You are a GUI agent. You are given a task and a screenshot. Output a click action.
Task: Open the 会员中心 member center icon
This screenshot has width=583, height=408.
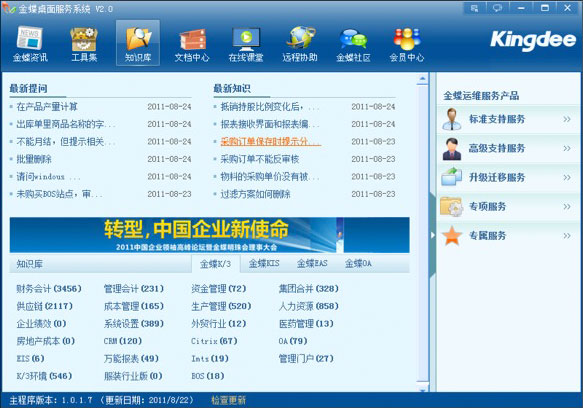tap(407, 44)
